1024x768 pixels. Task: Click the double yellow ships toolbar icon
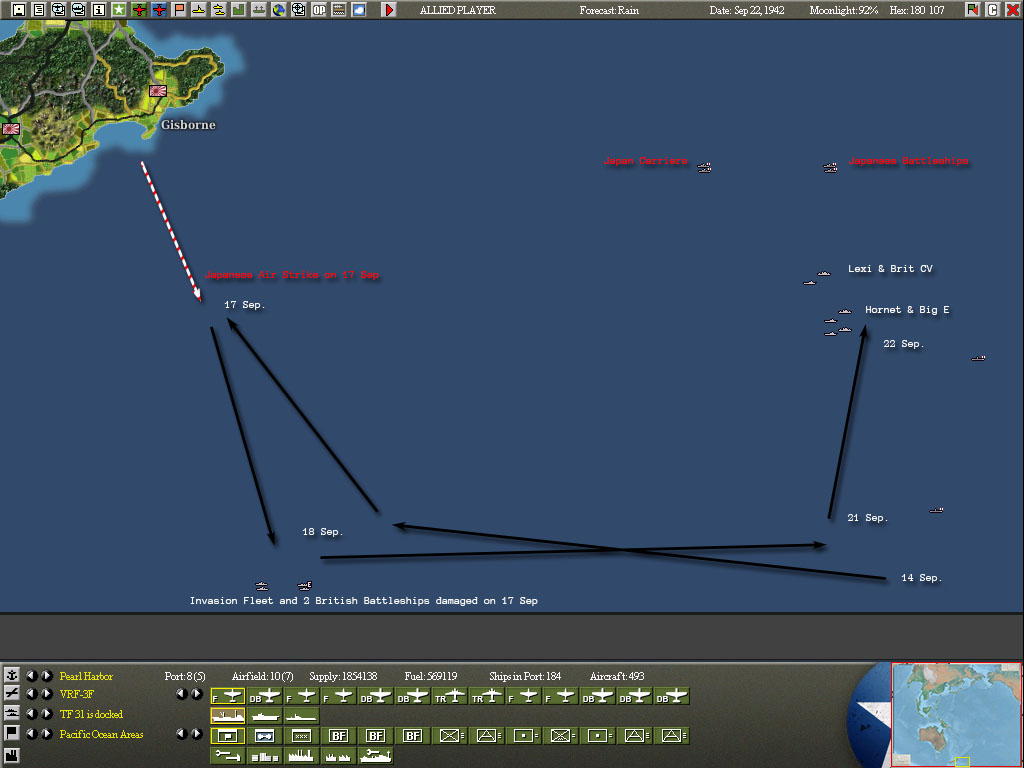[x=219, y=10]
